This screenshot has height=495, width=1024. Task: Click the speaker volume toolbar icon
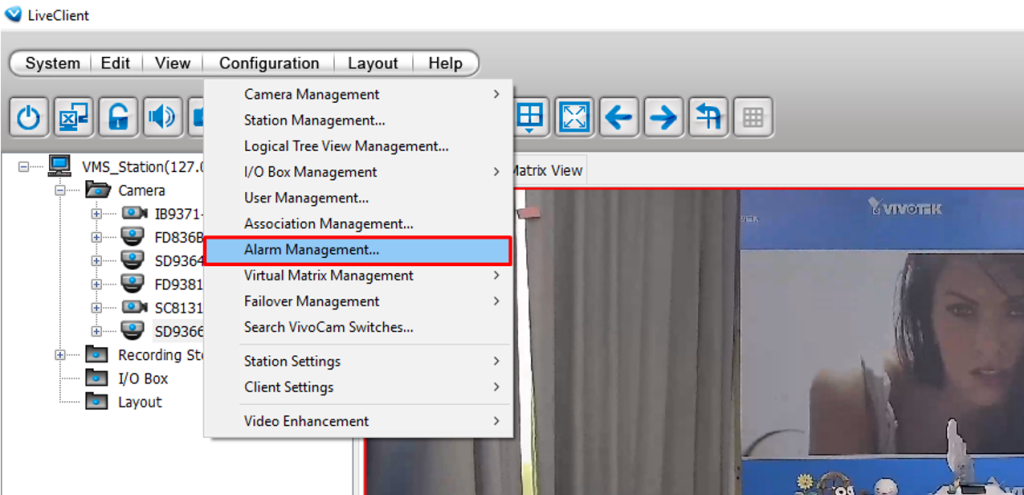163,117
